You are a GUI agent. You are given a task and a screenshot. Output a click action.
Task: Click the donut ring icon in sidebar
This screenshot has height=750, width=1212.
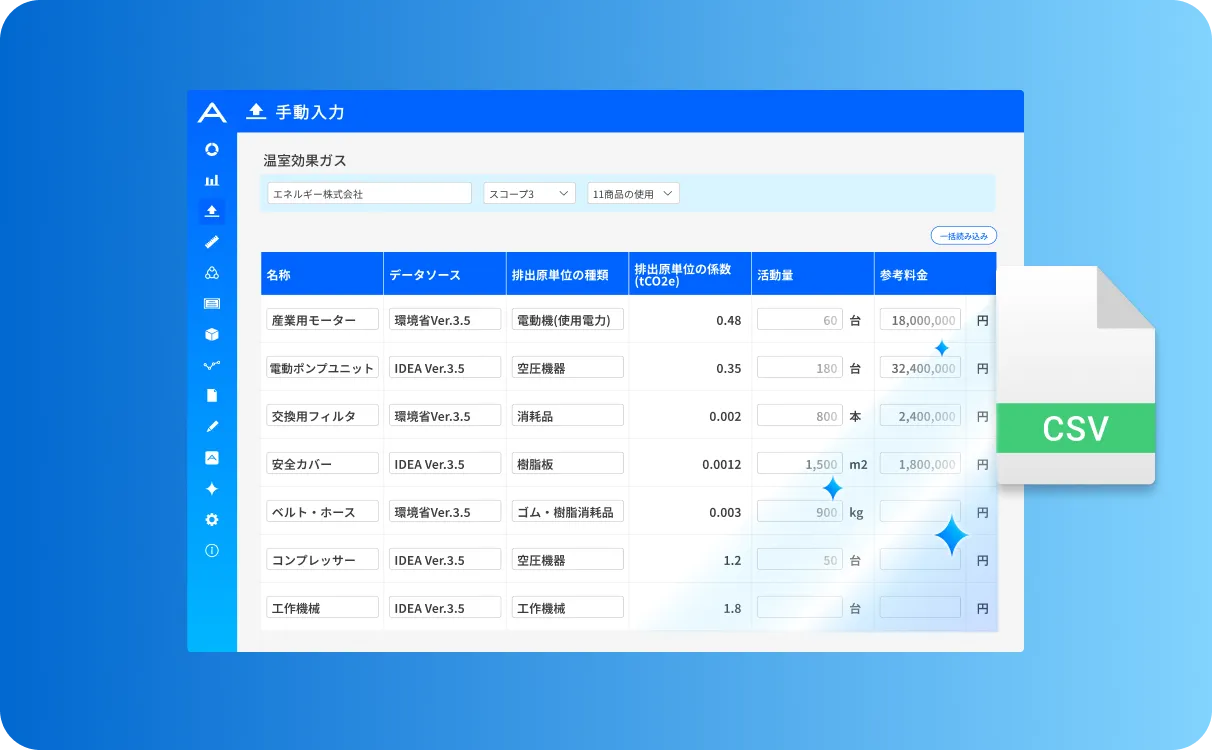[211, 149]
